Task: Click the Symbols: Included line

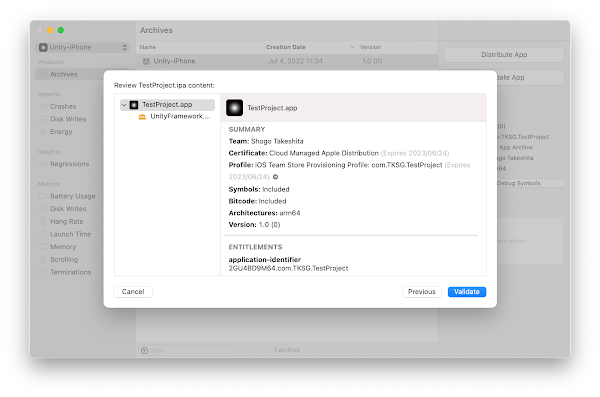Action: tap(259, 189)
